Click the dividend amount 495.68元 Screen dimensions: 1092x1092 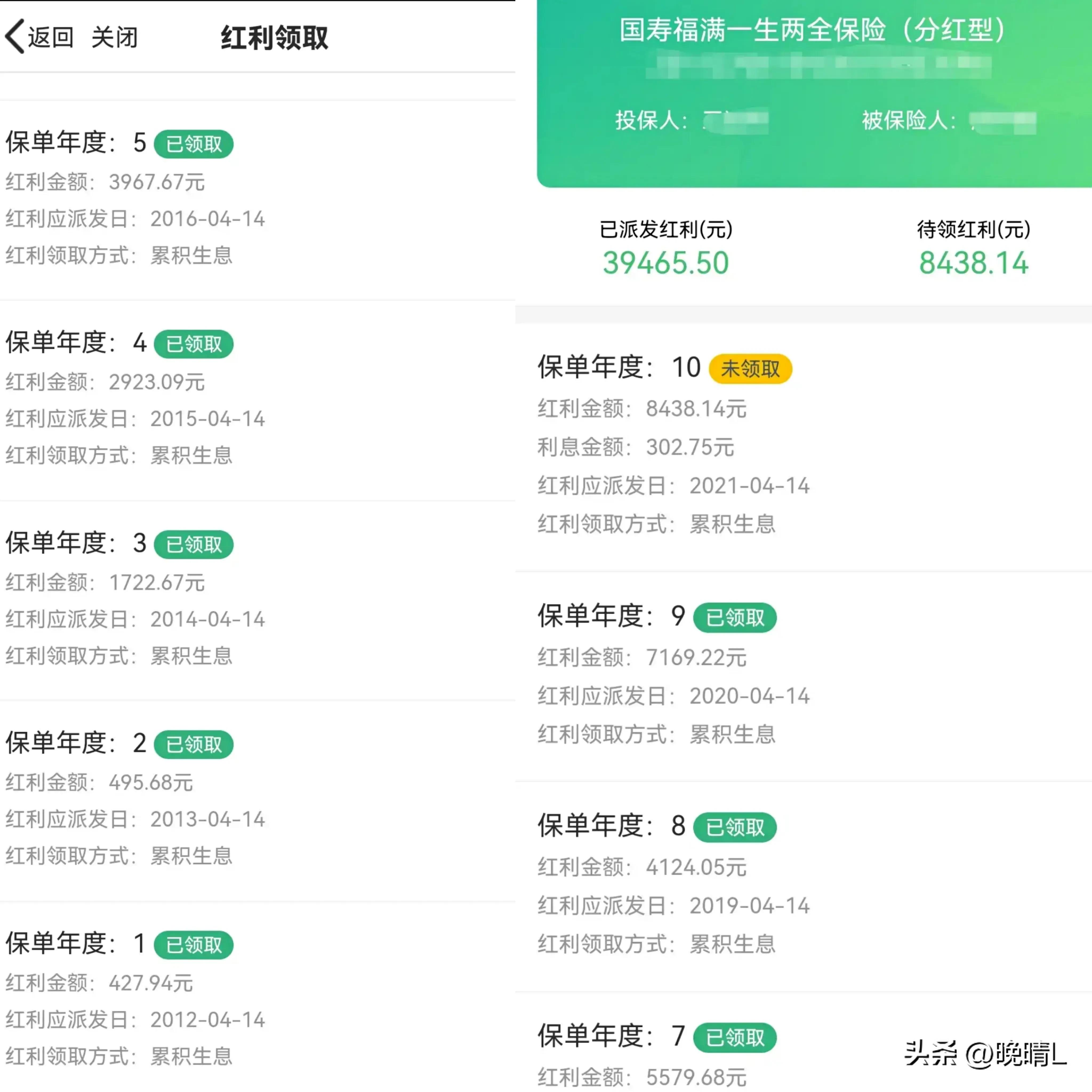click(151, 783)
